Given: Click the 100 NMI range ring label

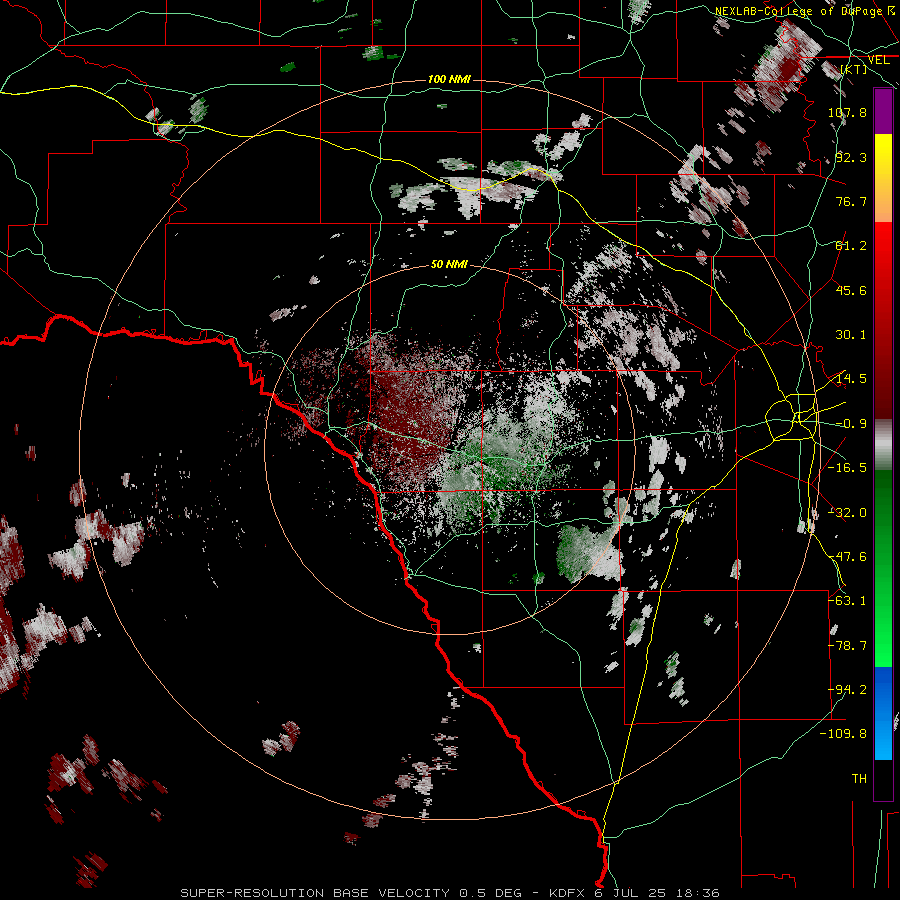Looking at the screenshot, I should (x=449, y=79).
